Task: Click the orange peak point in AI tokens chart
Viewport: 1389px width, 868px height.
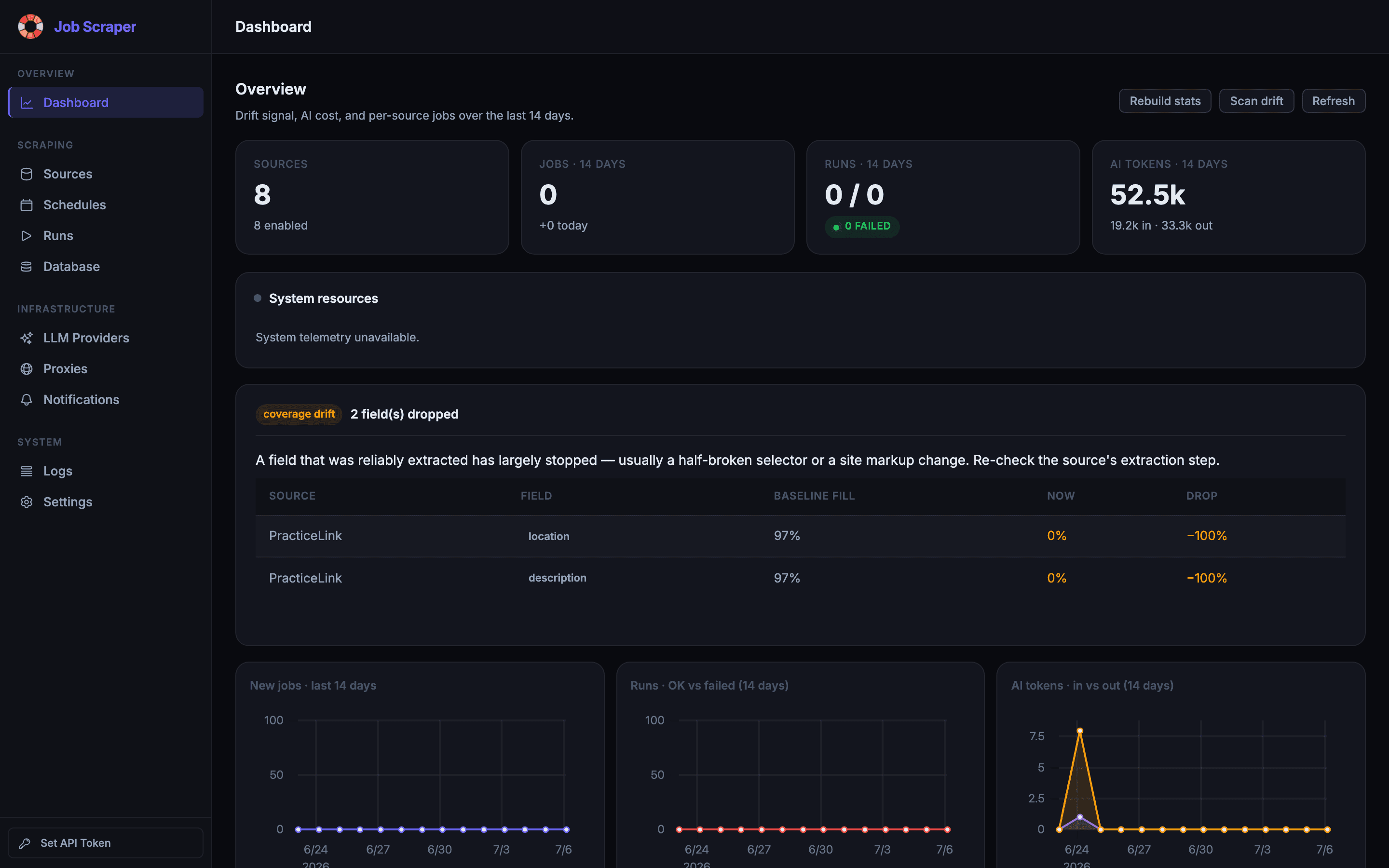Action: point(1080,732)
